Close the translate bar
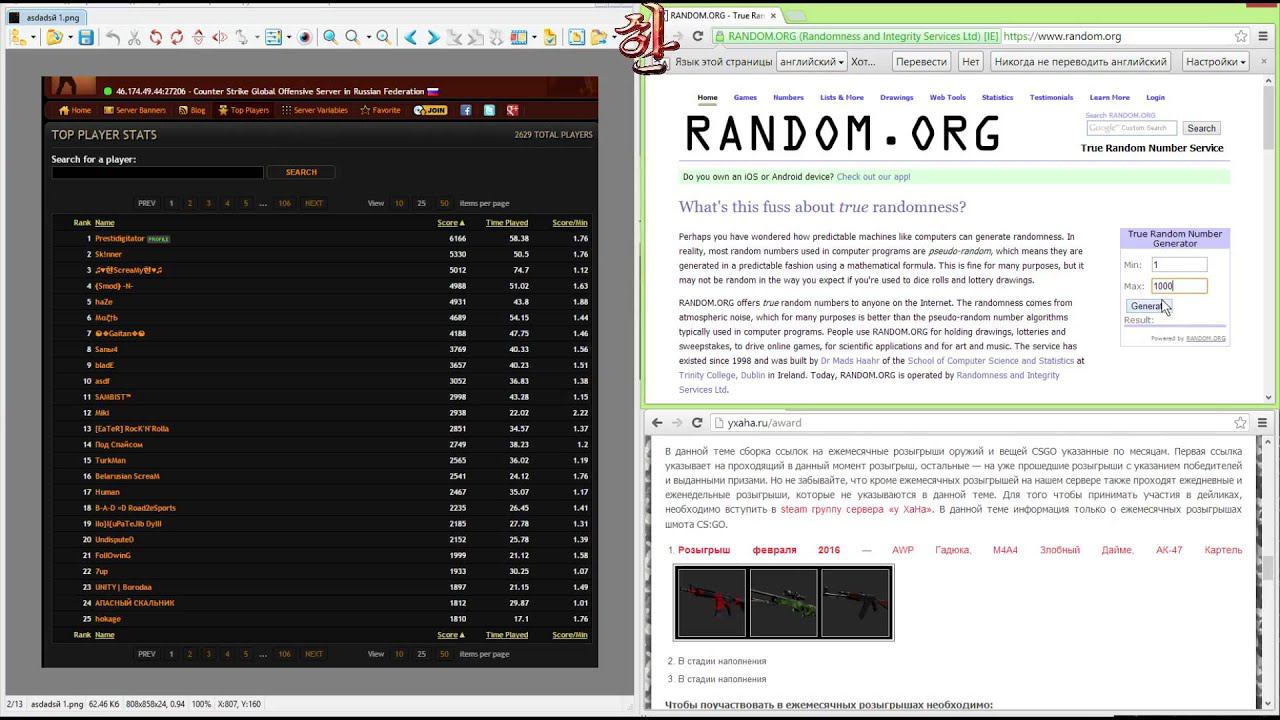 click(x=1262, y=62)
